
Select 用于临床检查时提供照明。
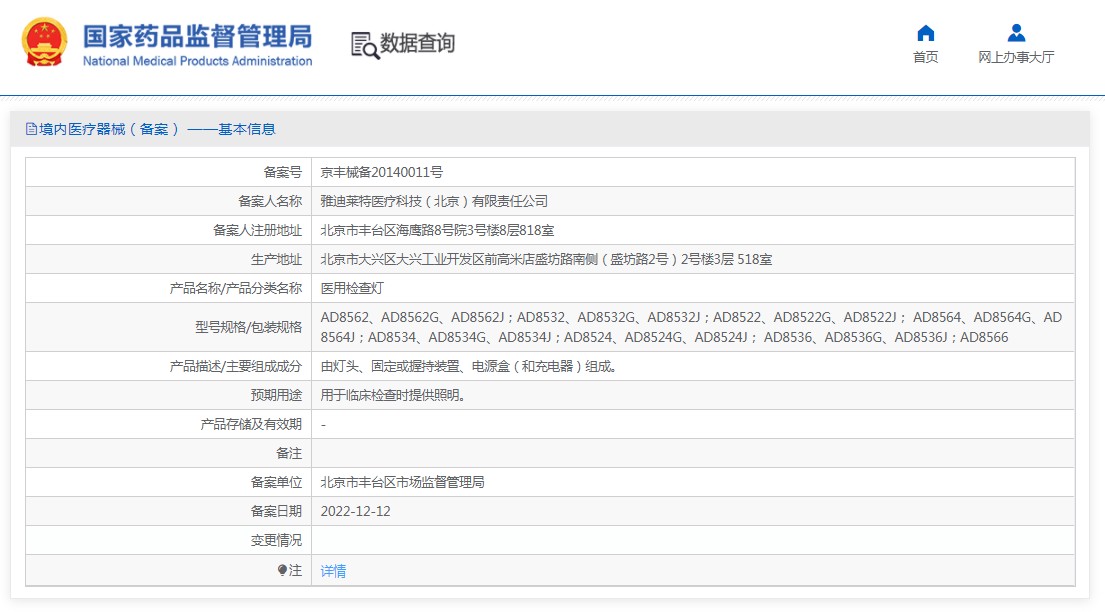pyautogui.click(x=394, y=396)
